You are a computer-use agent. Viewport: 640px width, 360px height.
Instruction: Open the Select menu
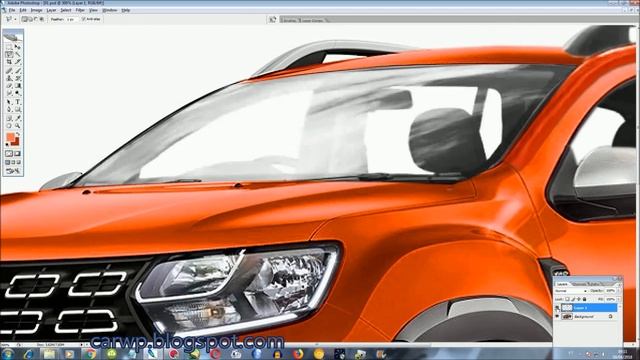tap(66, 10)
